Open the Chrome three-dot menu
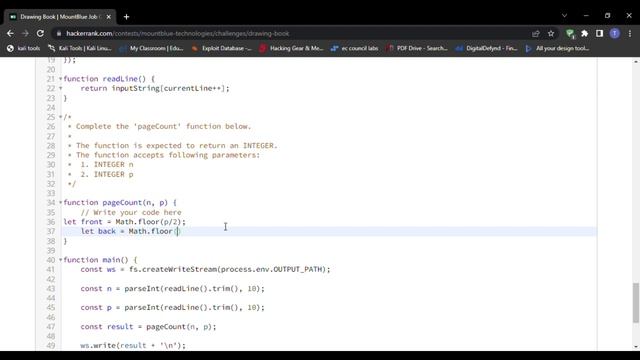640x360 pixels. (630, 33)
